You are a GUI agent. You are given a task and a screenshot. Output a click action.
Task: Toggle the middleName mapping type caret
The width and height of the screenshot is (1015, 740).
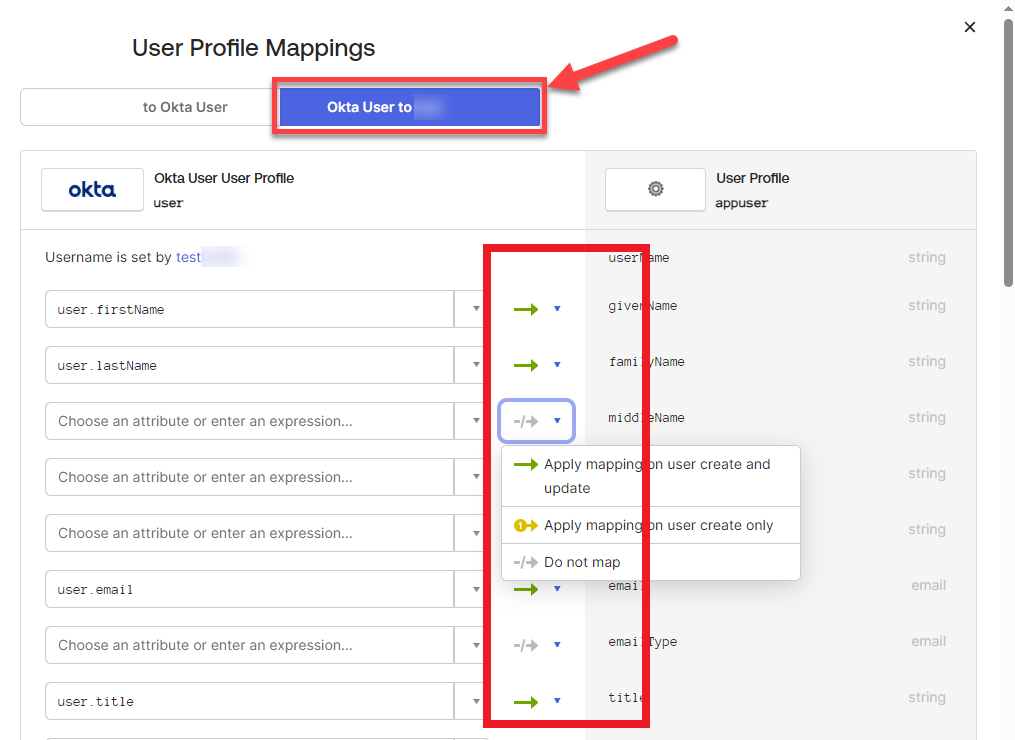pyautogui.click(x=557, y=421)
